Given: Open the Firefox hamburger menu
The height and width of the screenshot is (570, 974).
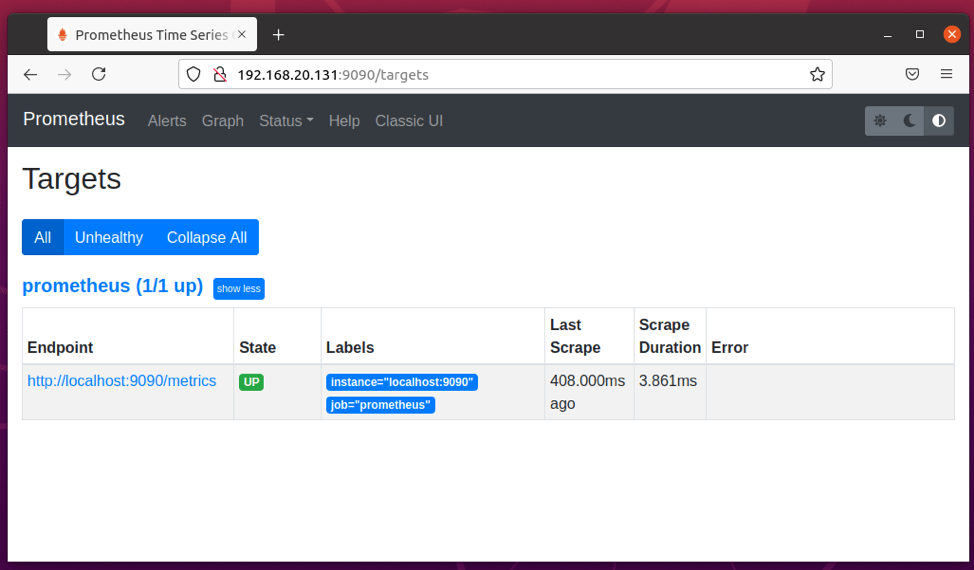Looking at the screenshot, I should click(x=946, y=75).
